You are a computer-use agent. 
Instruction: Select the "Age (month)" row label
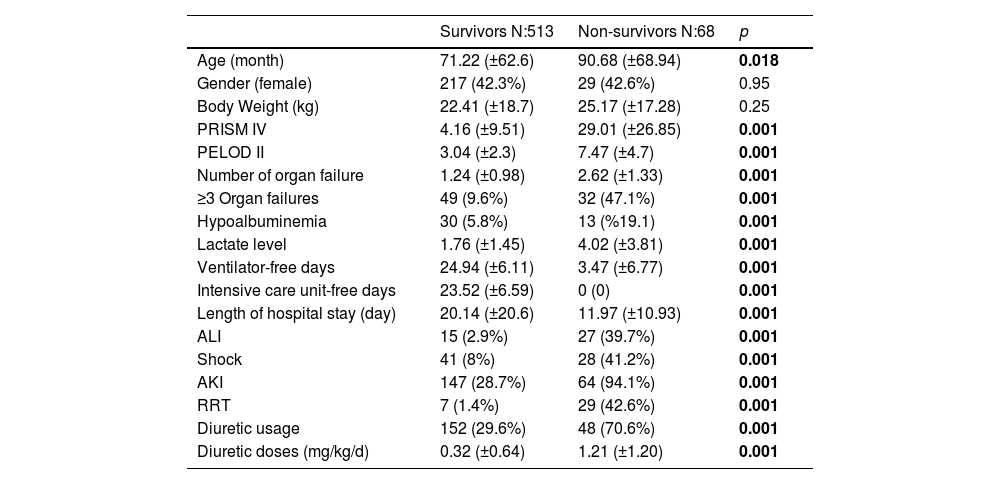[241, 60]
